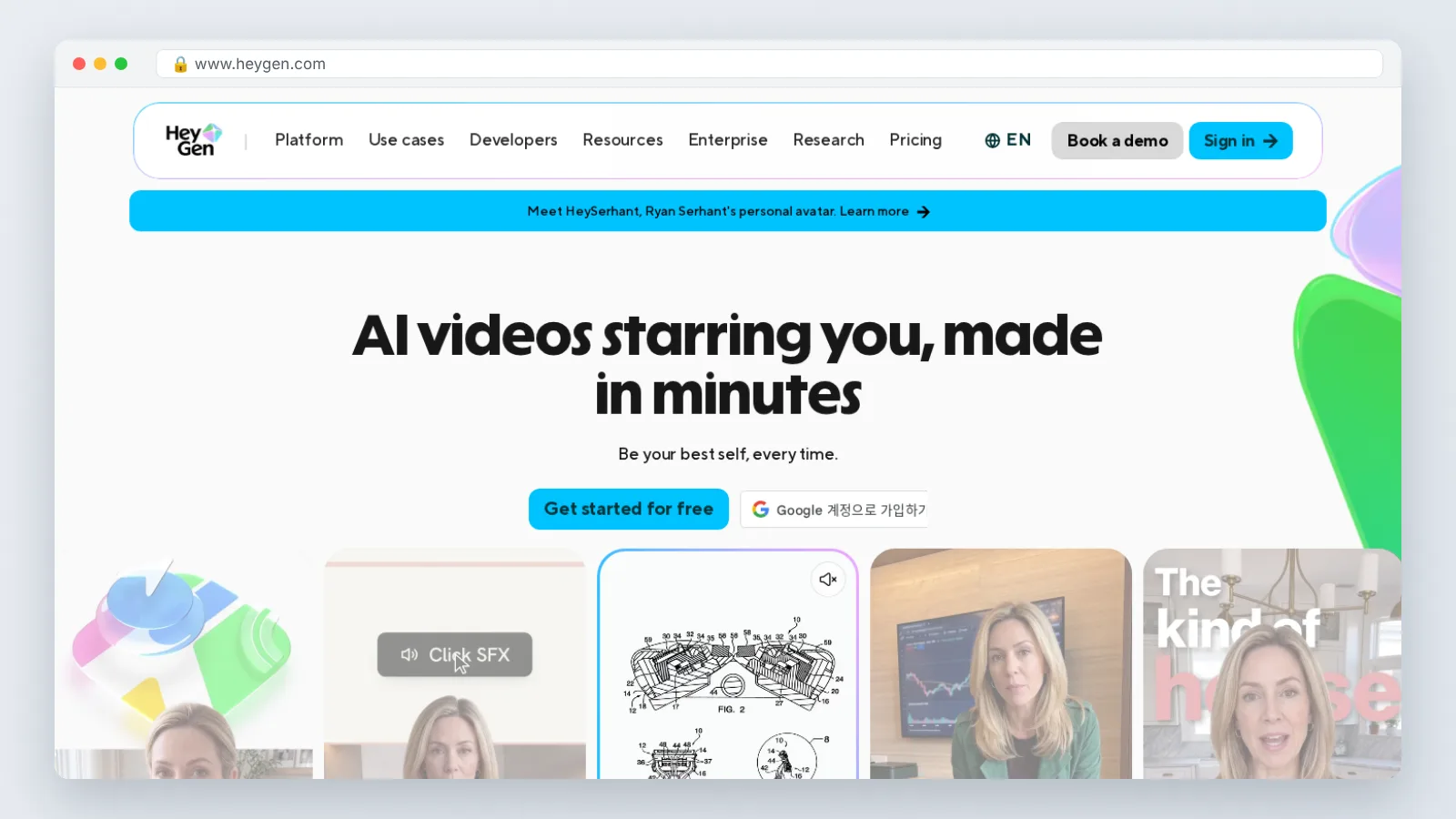Open the HeySerhant Learn more banner link
1456x819 pixels.
click(728, 211)
